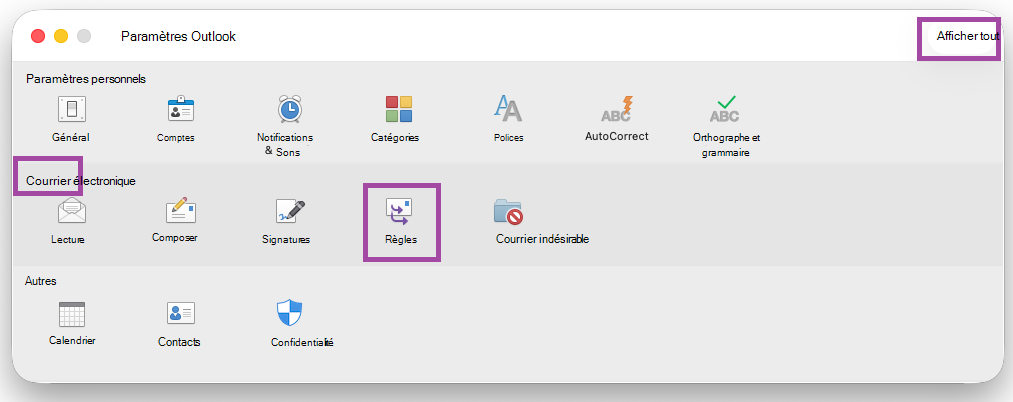Viewport: 1013px width, 402px height.
Task: Minimize the window with yellow button
Action: tap(61, 36)
